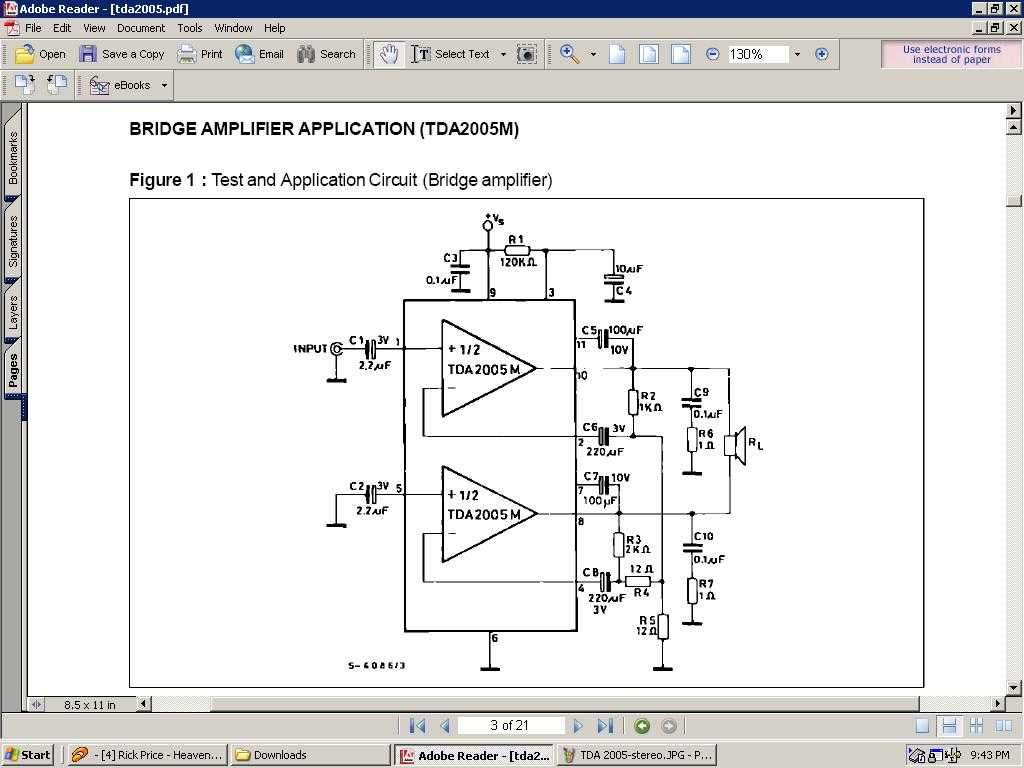Go to previous view green arrow

coord(642,726)
